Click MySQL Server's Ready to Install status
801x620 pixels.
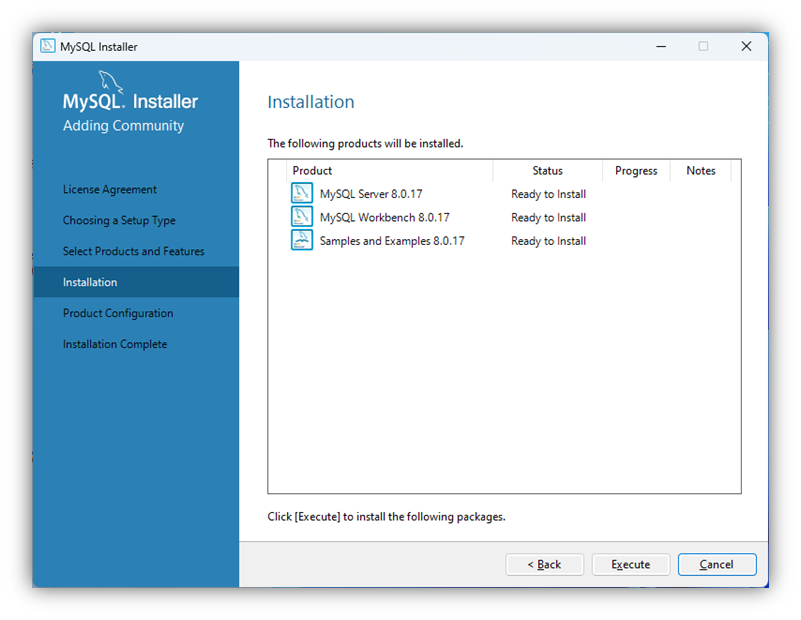(x=548, y=194)
